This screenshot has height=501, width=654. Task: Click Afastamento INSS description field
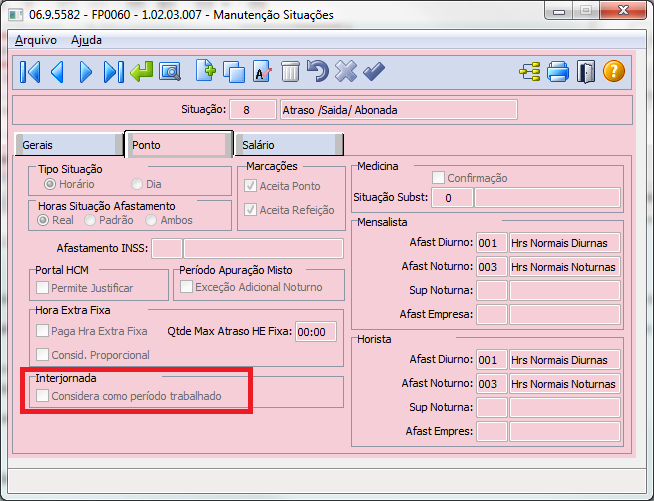click(264, 249)
